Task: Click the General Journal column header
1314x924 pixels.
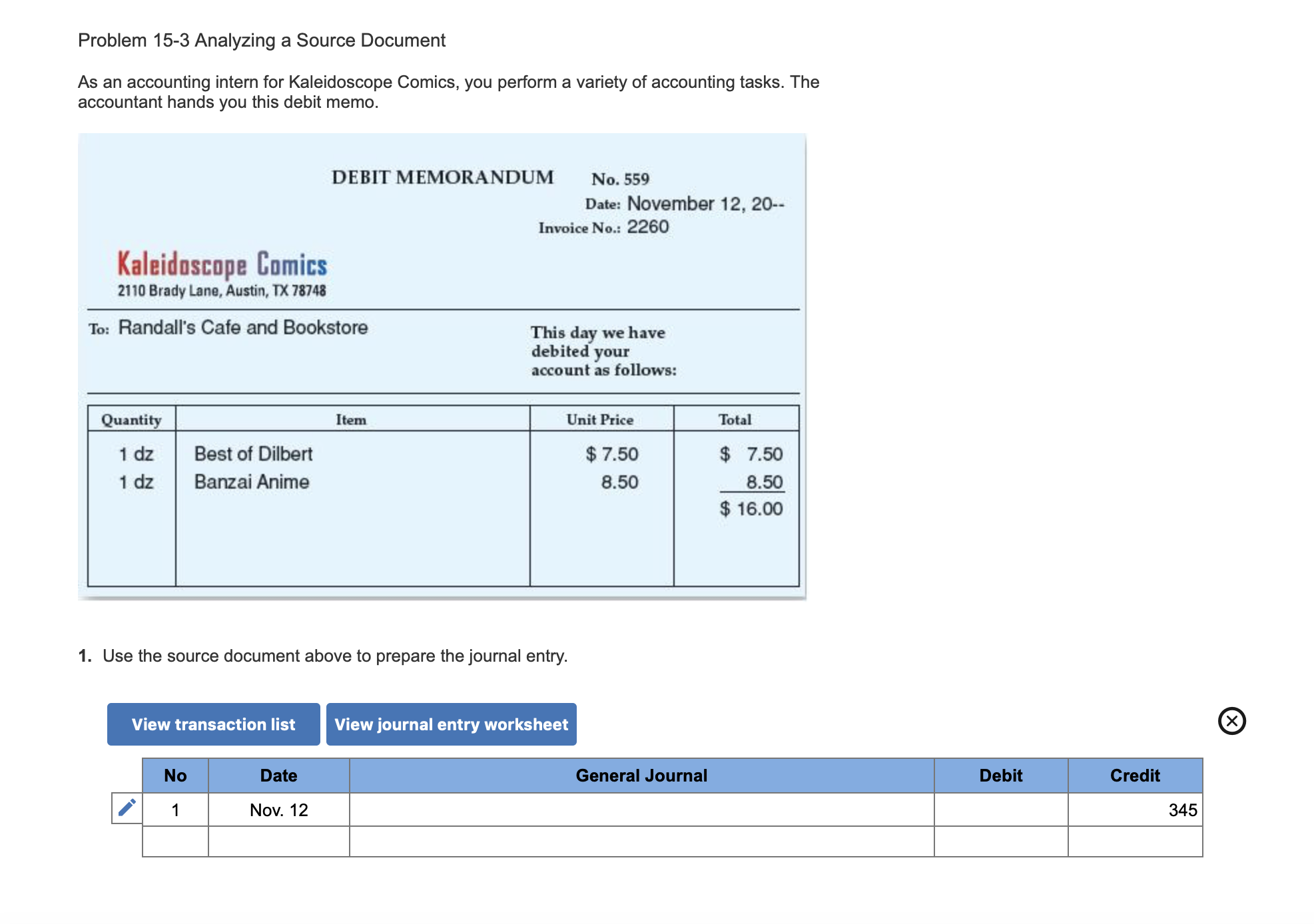Action: pyautogui.click(x=641, y=776)
